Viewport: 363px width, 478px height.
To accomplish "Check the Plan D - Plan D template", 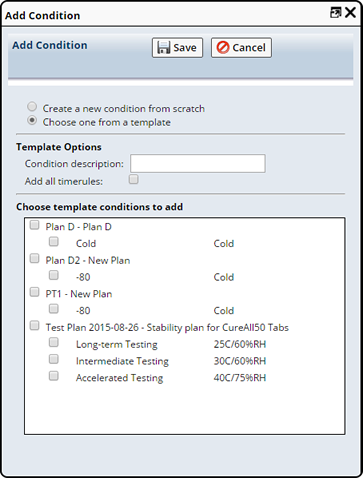I will click(34, 225).
